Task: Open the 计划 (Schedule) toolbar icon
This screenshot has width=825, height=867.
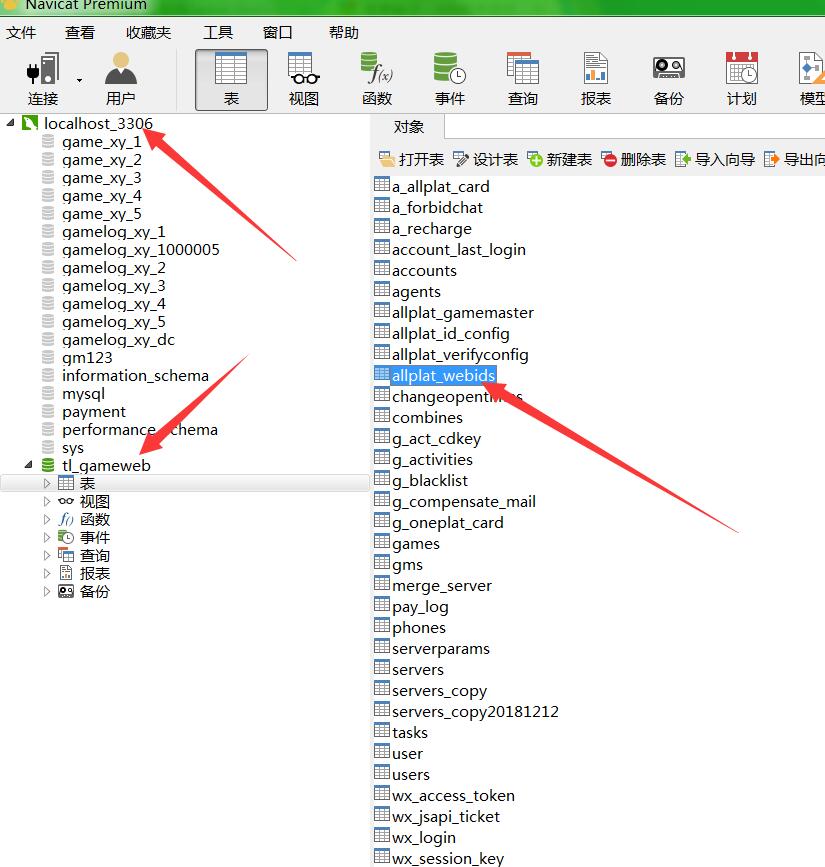Action: coord(741,79)
